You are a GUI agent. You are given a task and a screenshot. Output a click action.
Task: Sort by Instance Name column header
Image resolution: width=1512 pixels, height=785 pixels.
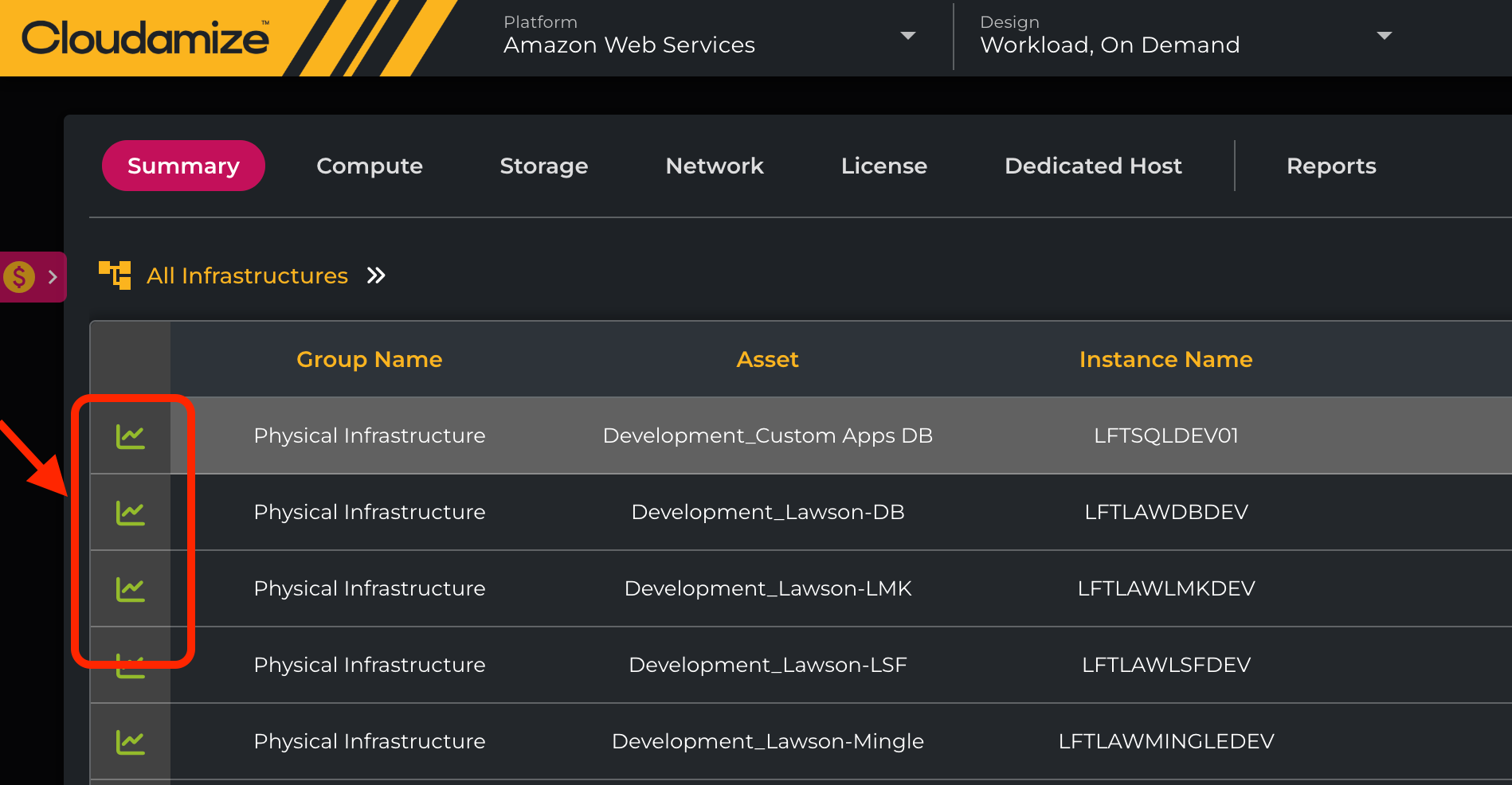[1165, 359]
